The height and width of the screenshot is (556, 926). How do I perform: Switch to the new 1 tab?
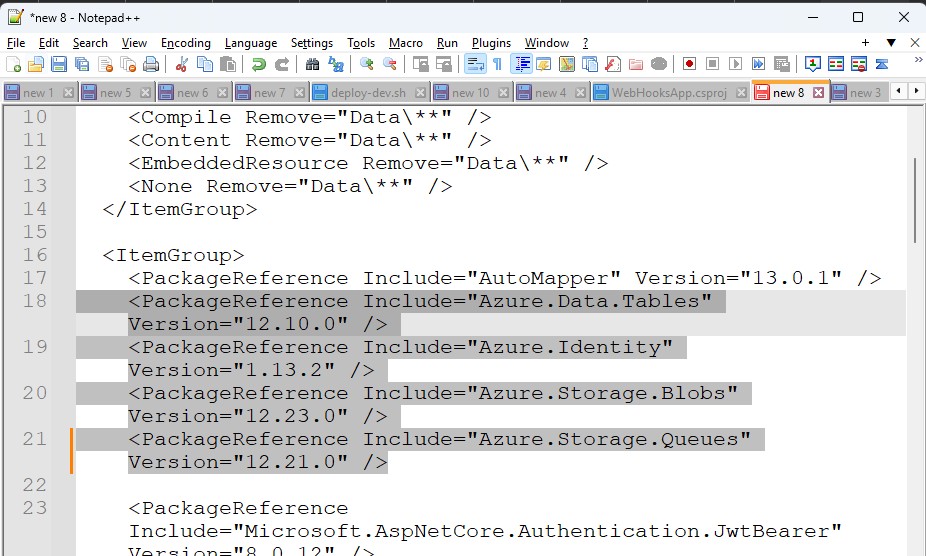(x=39, y=92)
